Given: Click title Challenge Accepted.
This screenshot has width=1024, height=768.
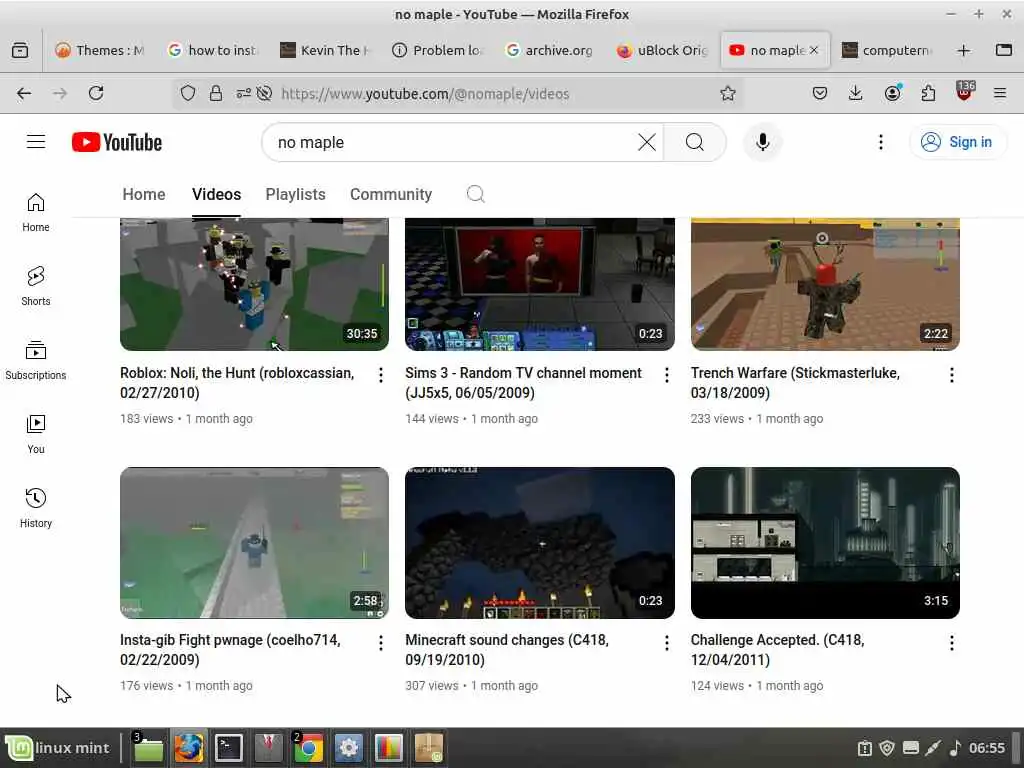Looking at the screenshot, I should tap(777, 650).
